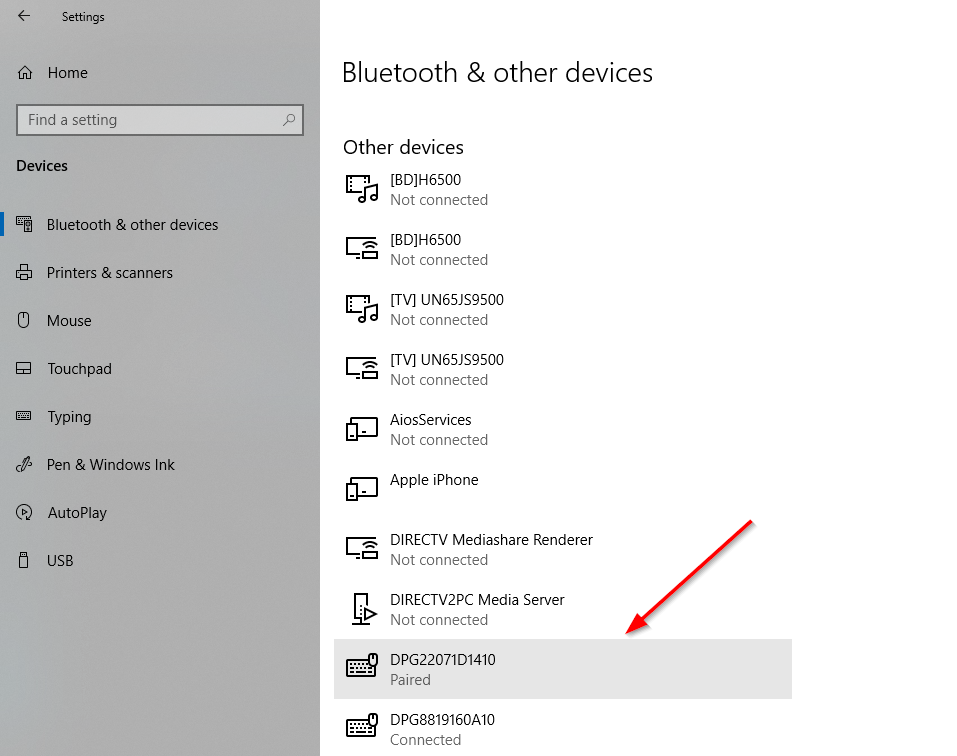The image size is (957, 756).
Task: Open the Touchpad settings
Action: [79, 369]
